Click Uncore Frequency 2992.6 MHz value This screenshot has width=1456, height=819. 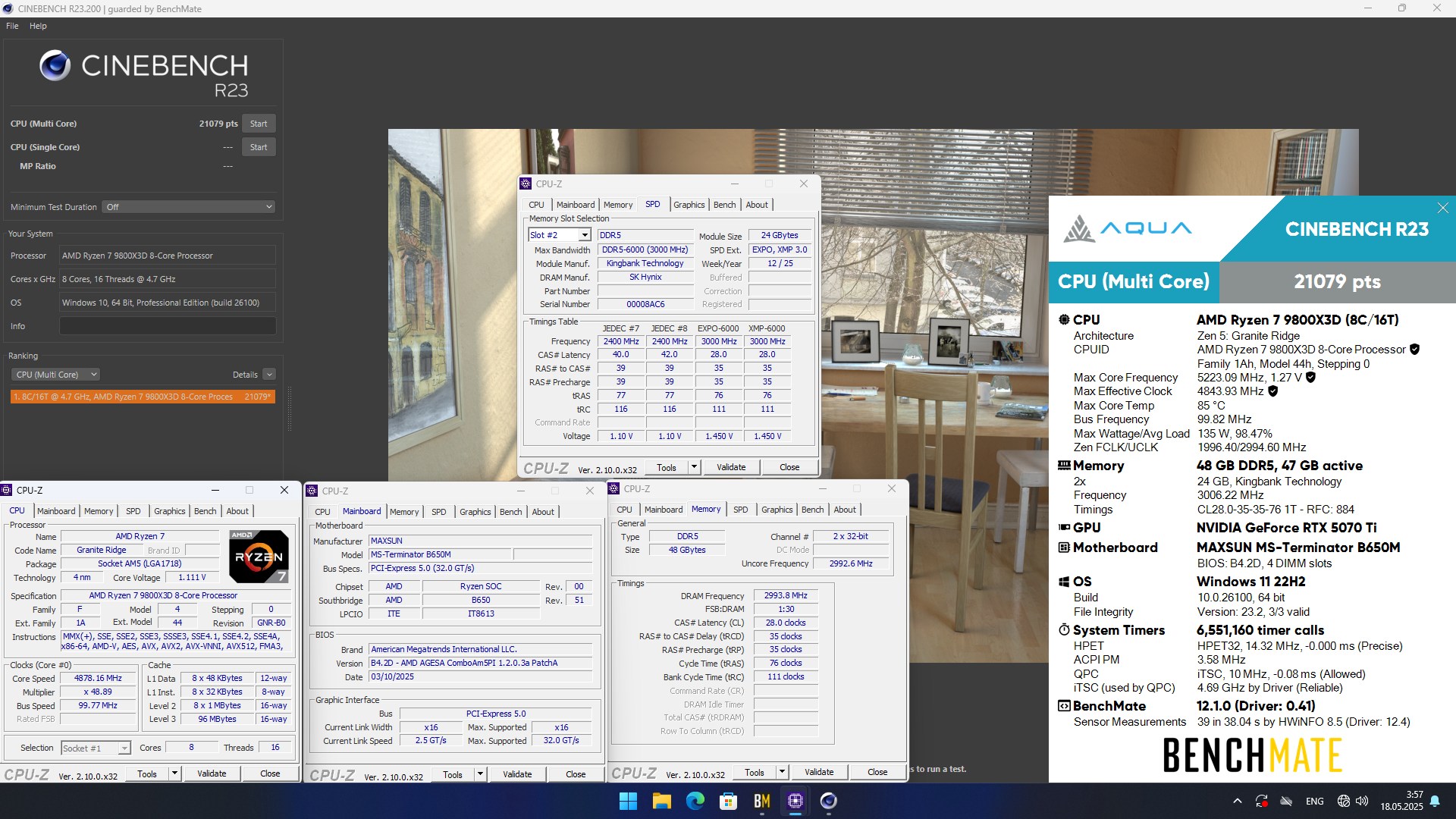pyautogui.click(x=851, y=564)
